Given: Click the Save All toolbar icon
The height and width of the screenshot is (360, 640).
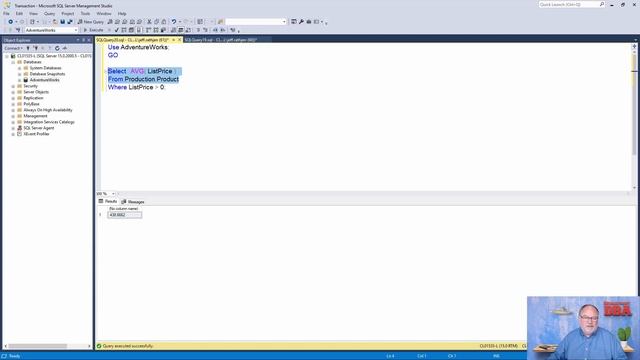Looking at the screenshot, I should 70,22.
